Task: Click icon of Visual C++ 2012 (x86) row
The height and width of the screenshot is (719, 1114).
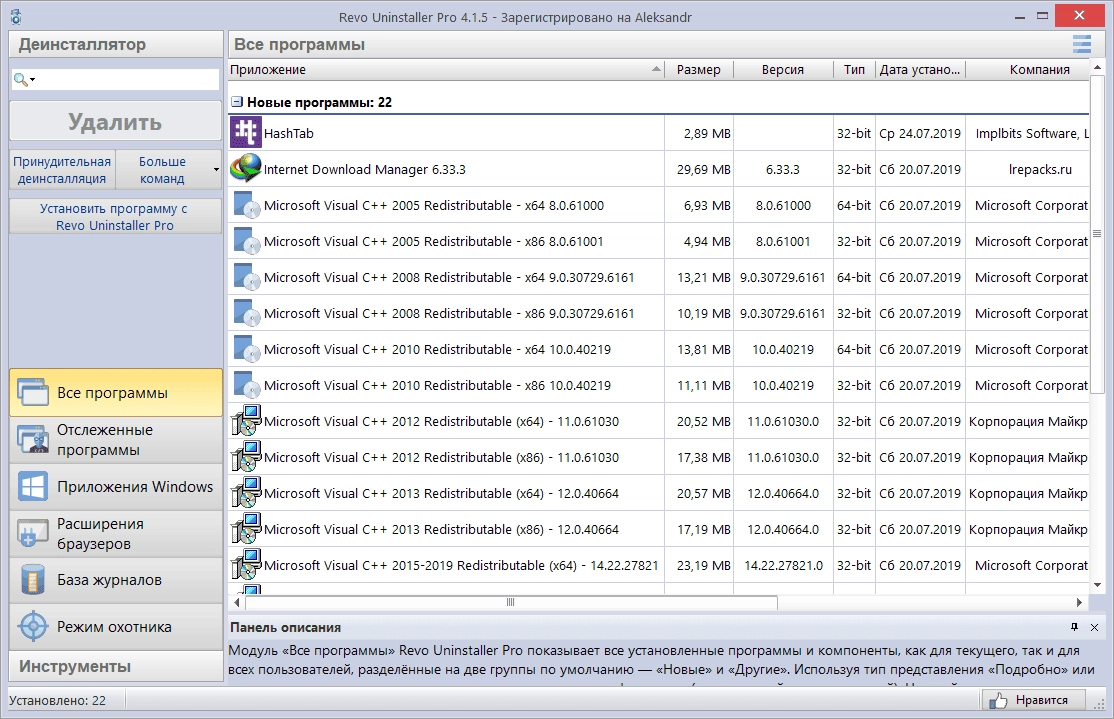Action: [x=247, y=457]
